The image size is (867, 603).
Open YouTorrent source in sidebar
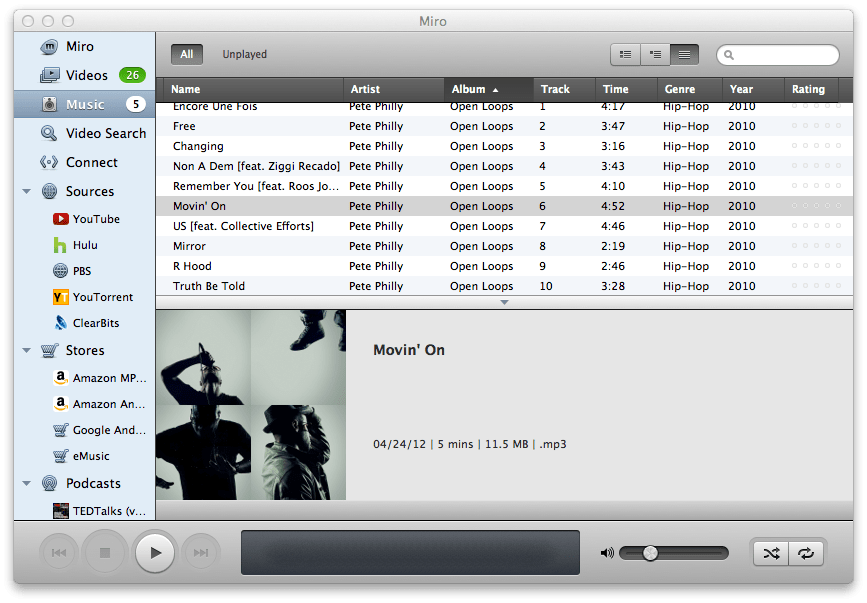click(93, 297)
